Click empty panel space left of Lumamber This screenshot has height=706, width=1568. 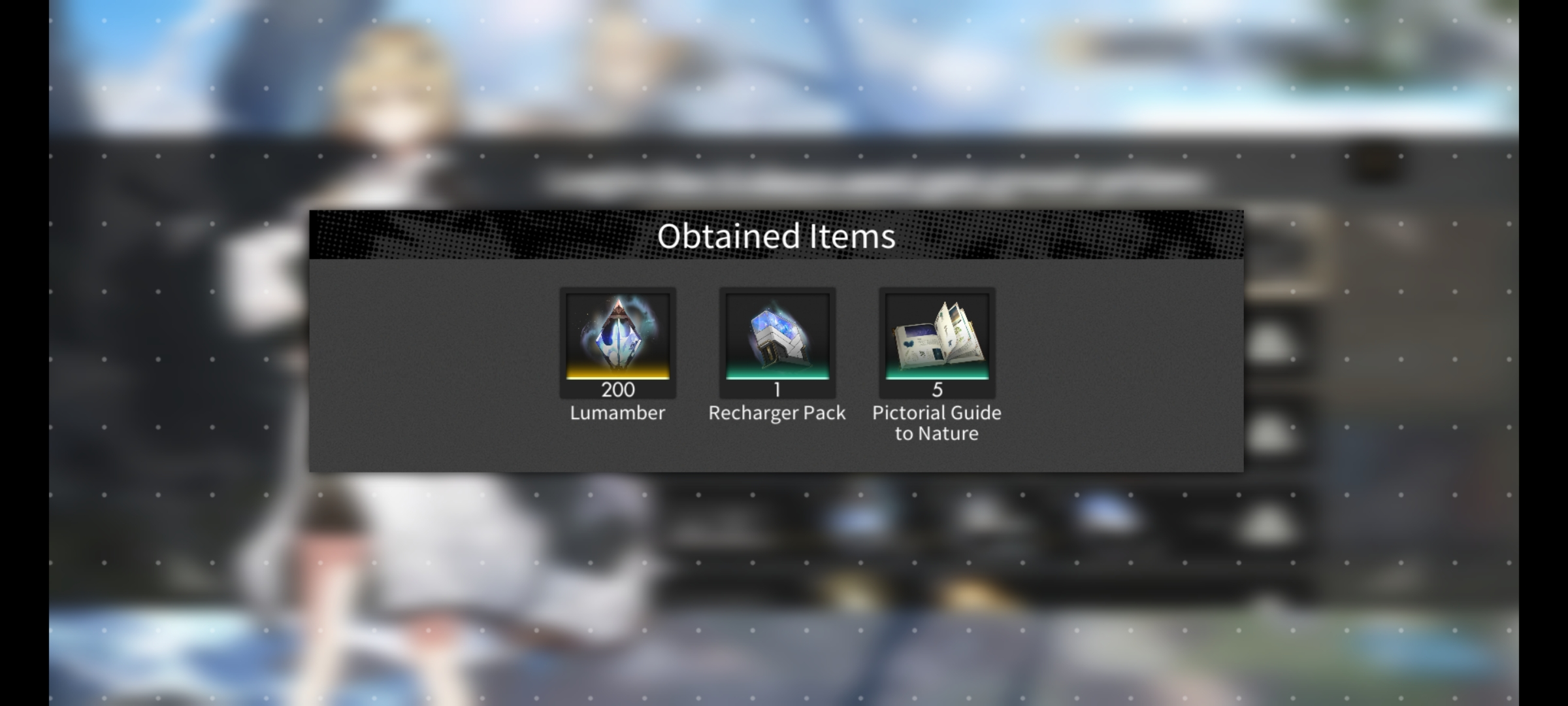pos(431,366)
